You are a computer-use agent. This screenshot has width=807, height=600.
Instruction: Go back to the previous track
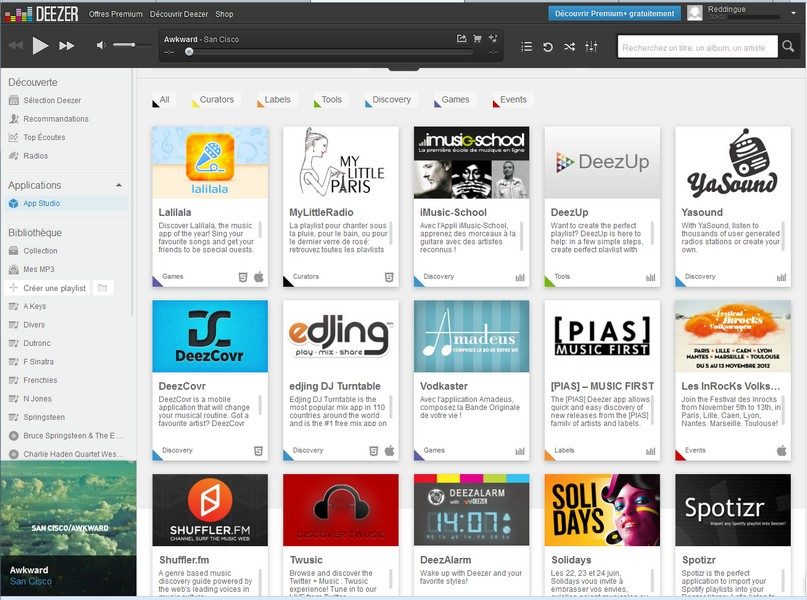tap(15, 46)
